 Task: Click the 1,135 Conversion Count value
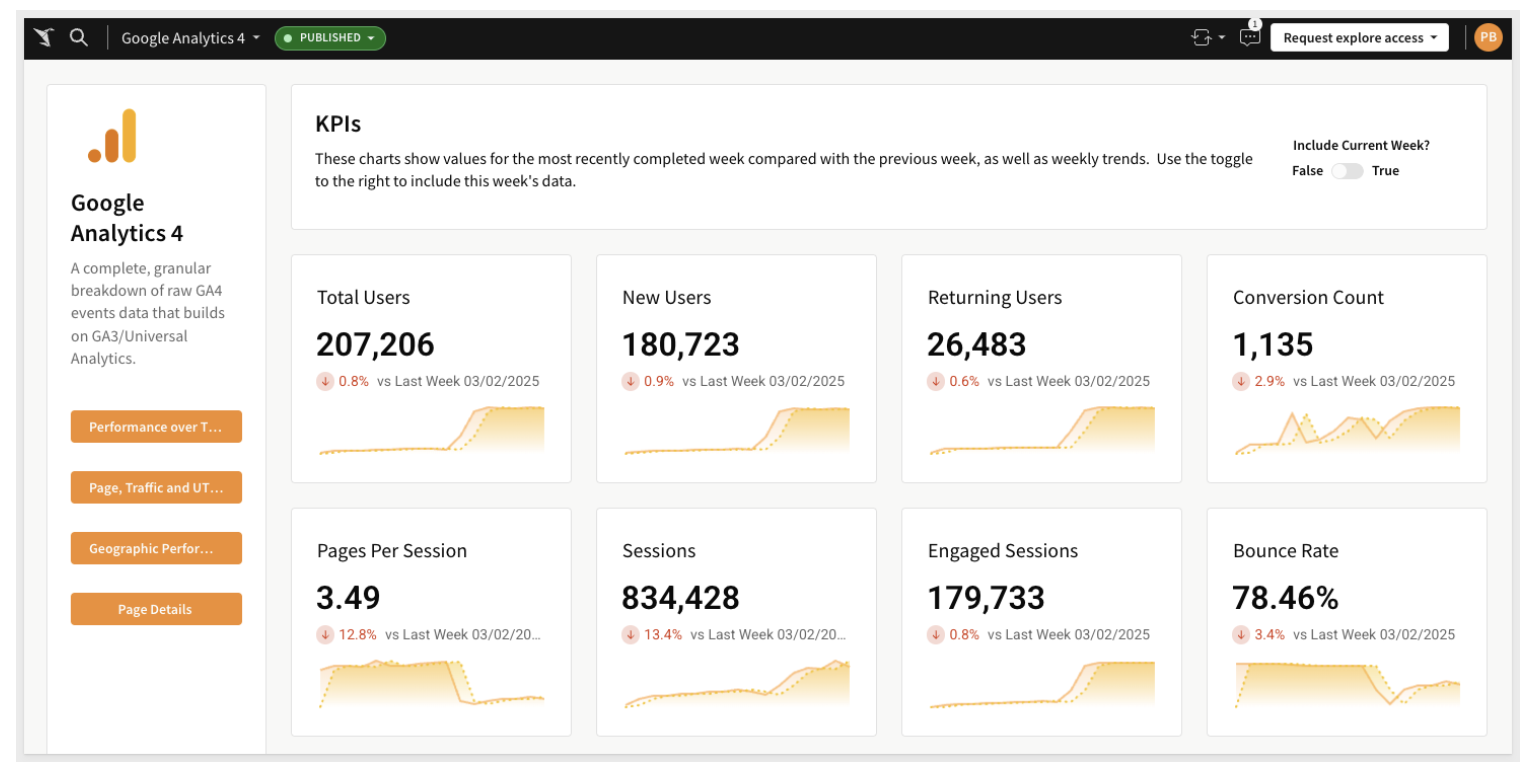[x=1273, y=344]
